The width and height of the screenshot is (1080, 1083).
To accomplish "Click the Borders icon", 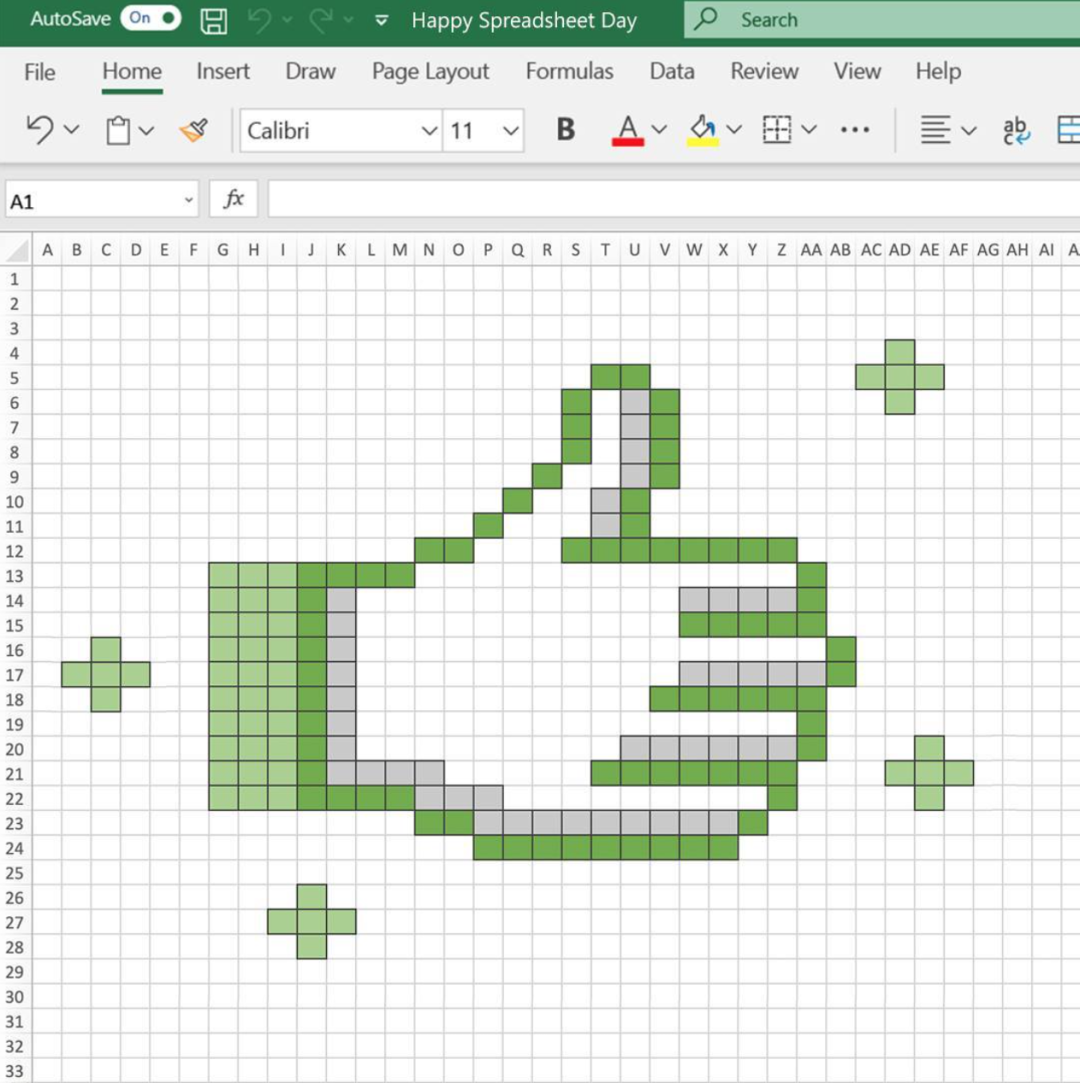I will [777, 129].
